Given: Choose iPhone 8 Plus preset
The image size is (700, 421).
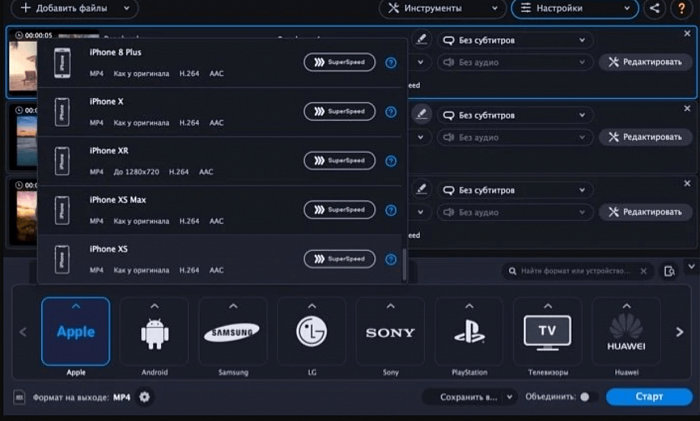Looking at the screenshot, I should (222, 63).
